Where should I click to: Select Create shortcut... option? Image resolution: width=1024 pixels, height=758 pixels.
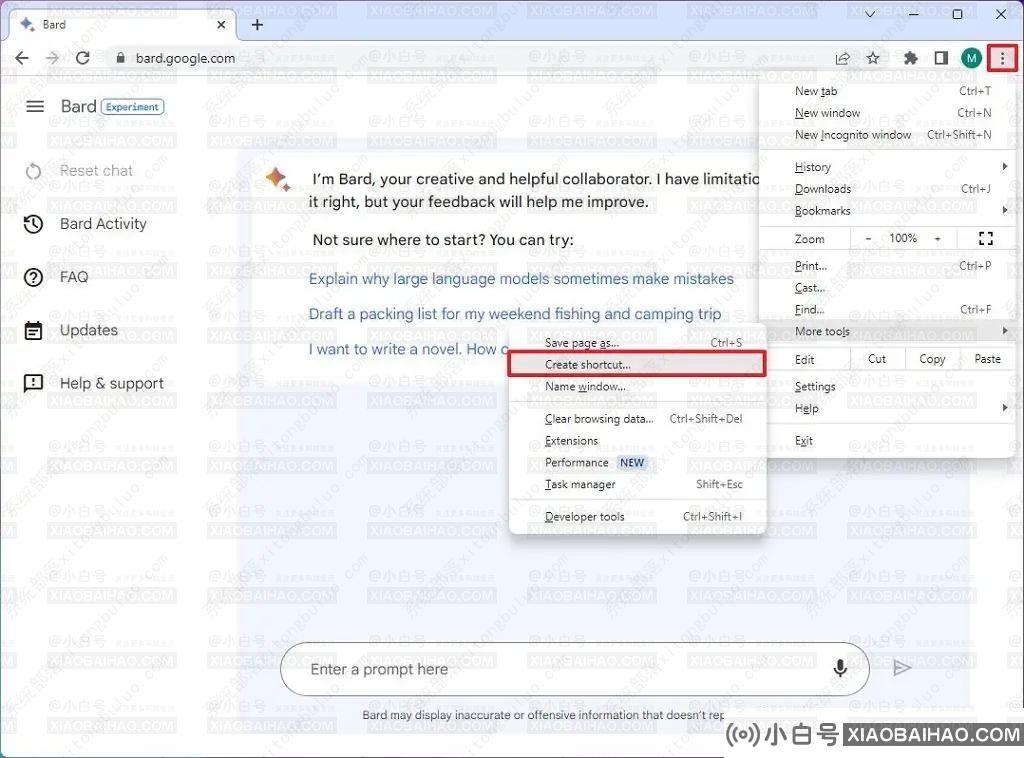point(637,364)
